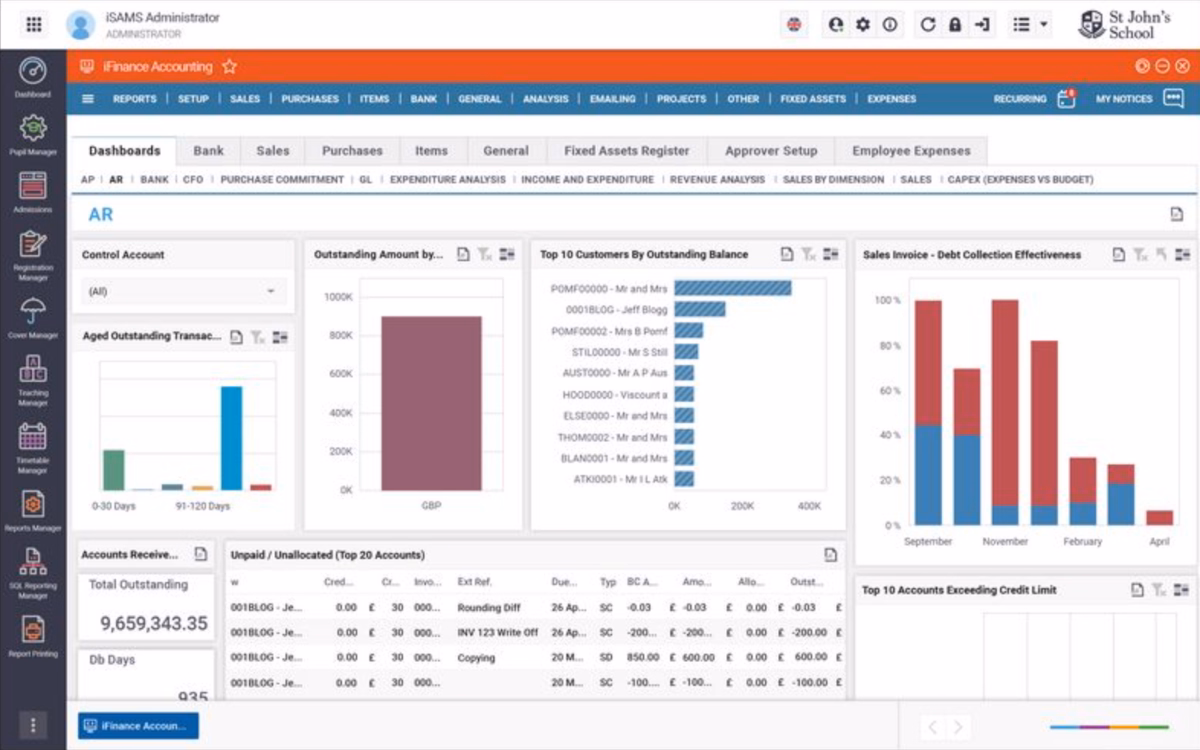Screen dimensions: 1200x750
Task: Open the language flag selector
Action: pos(795,25)
